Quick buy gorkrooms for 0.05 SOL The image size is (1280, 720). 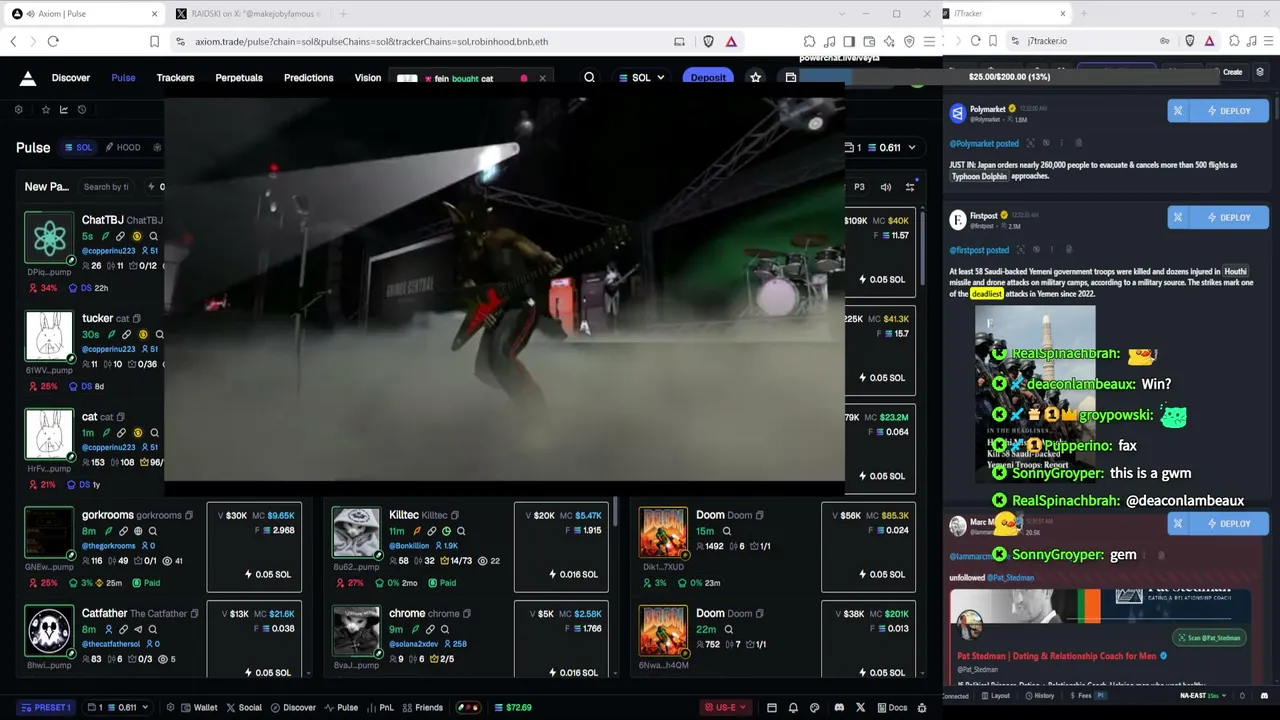(267, 574)
